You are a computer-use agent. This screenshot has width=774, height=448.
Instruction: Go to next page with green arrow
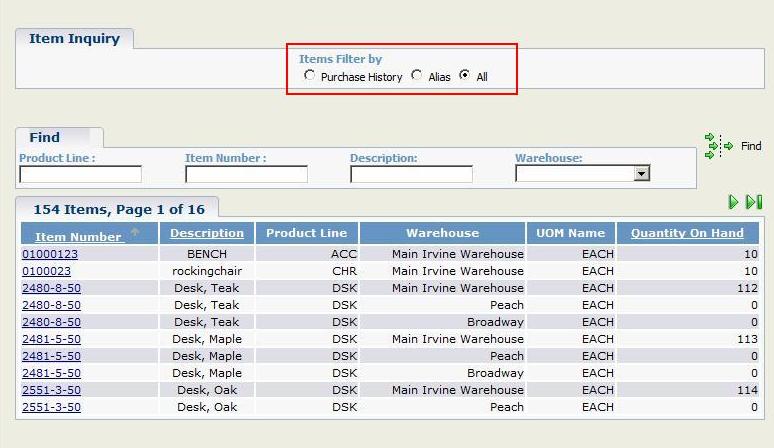coord(734,203)
